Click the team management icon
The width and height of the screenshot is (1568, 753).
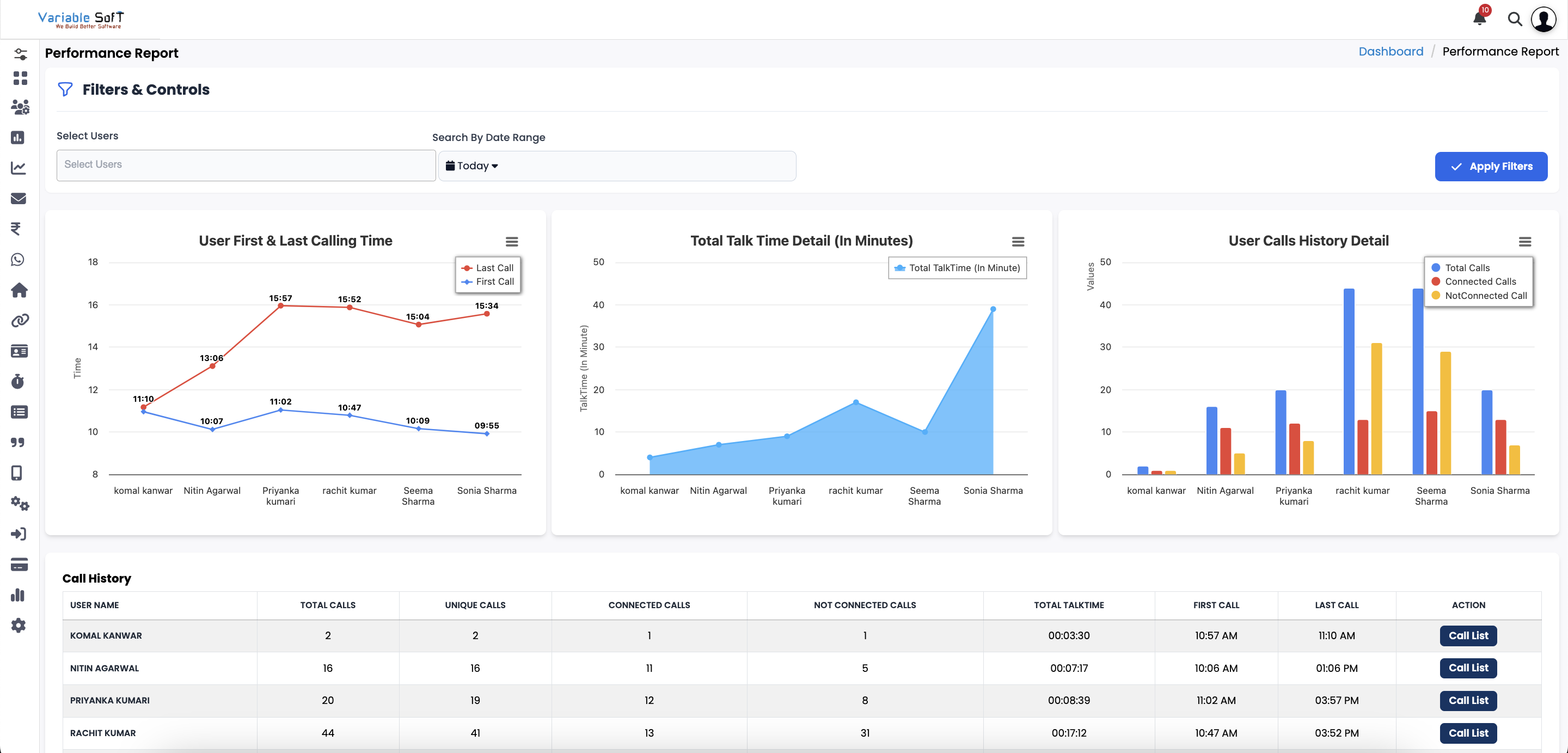coord(19,107)
